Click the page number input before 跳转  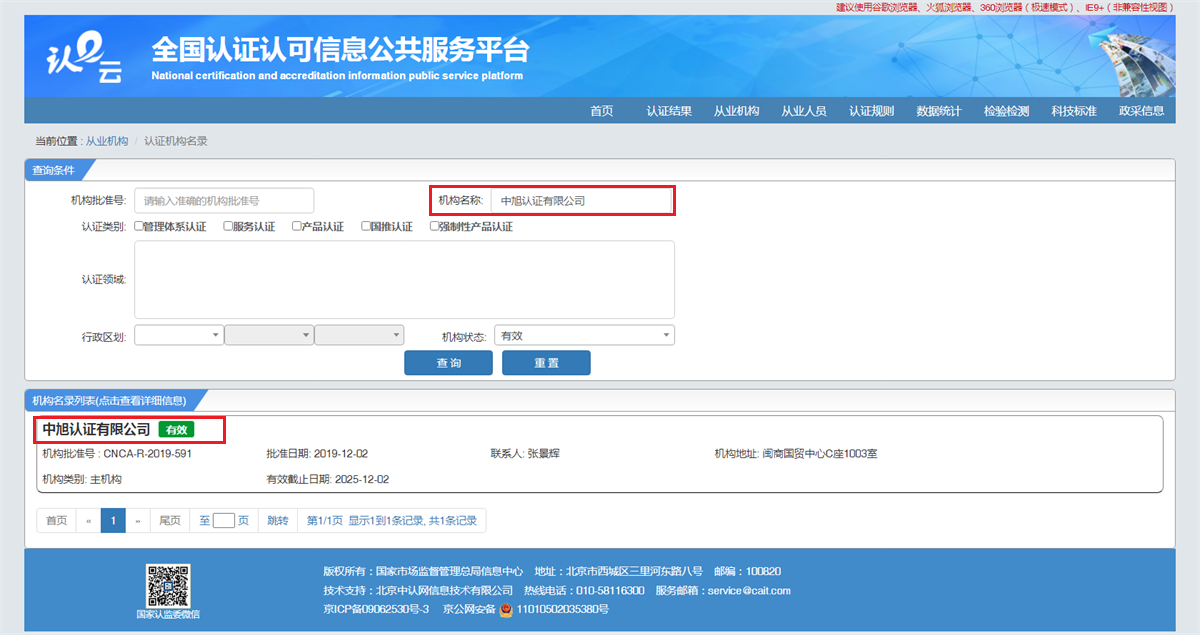click(x=223, y=520)
